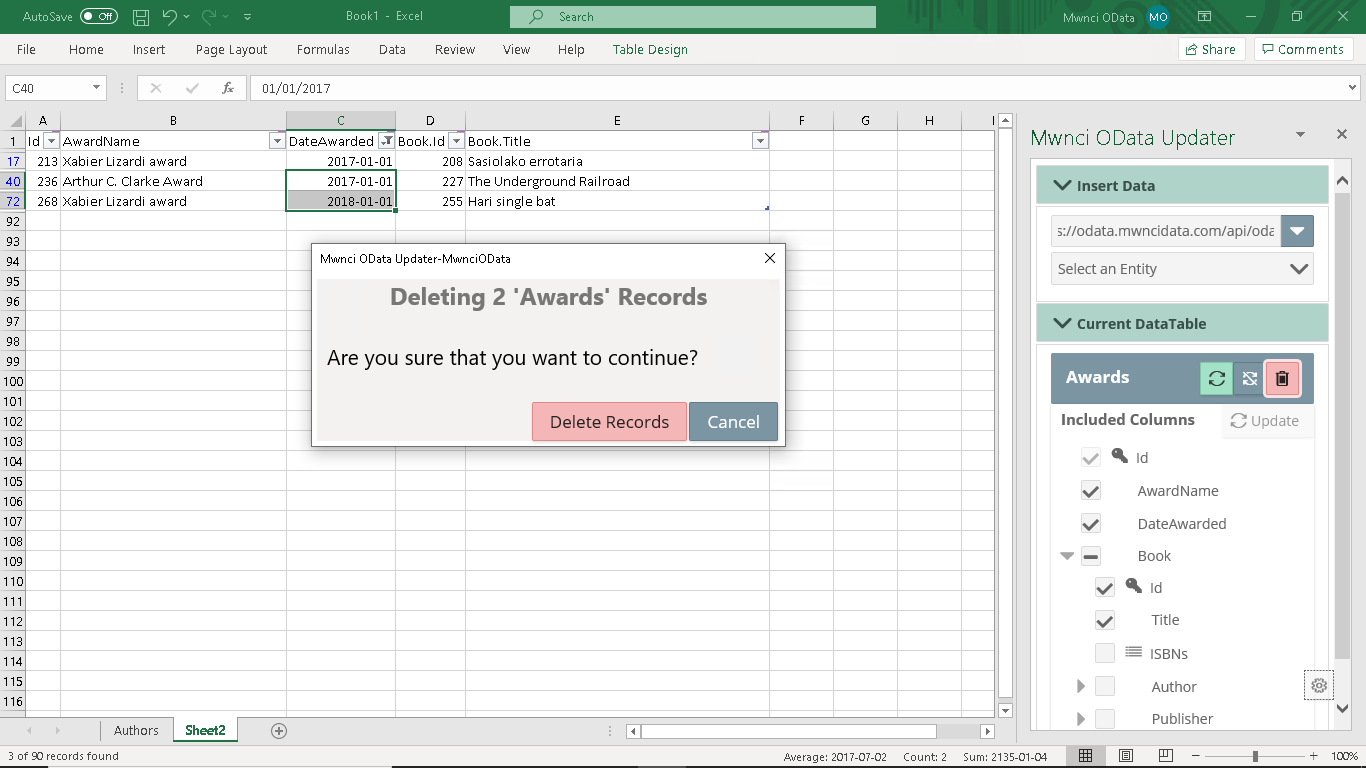Open the Name Box dropdown arrow
1366x768 pixels.
coord(97,88)
